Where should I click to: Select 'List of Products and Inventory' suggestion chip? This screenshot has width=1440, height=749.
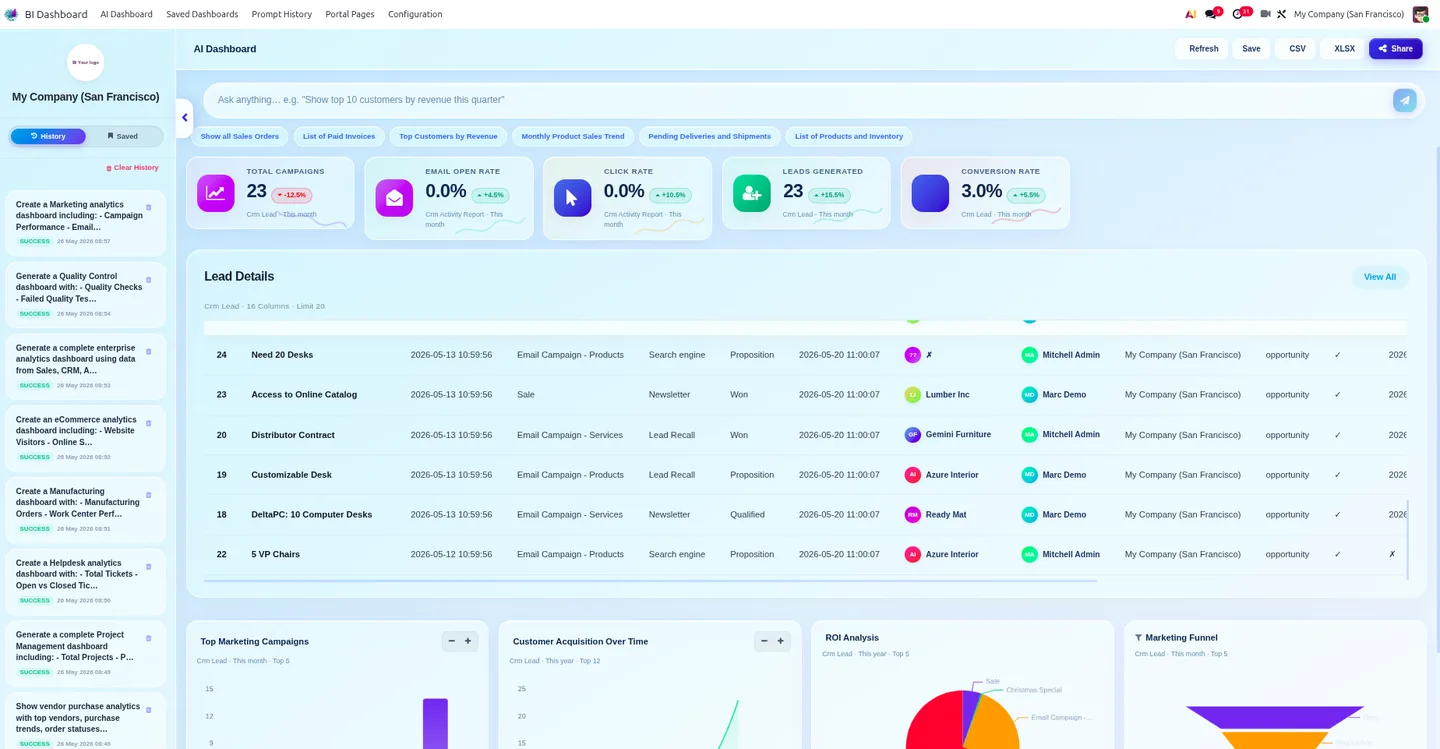(849, 136)
